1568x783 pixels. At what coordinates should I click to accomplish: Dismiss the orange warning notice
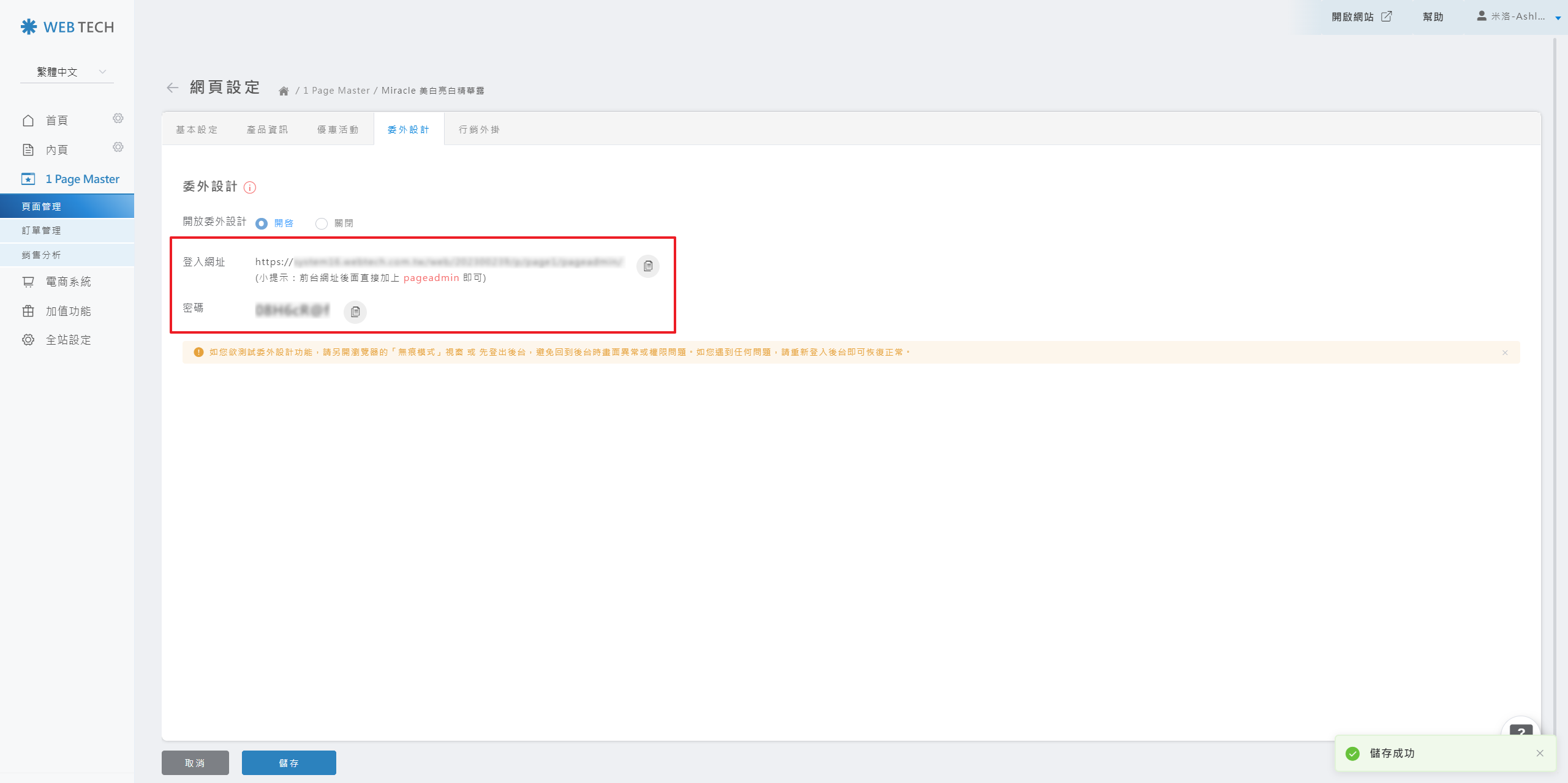click(x=1505, y=353)
